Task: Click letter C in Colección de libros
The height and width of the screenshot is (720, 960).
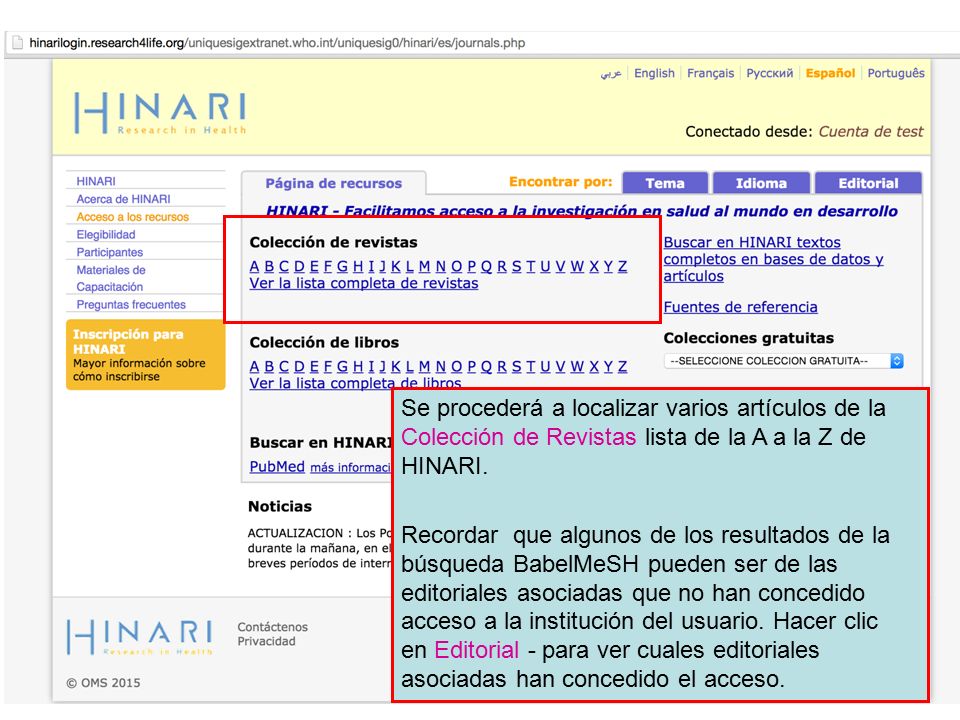Action: (284, 366)
